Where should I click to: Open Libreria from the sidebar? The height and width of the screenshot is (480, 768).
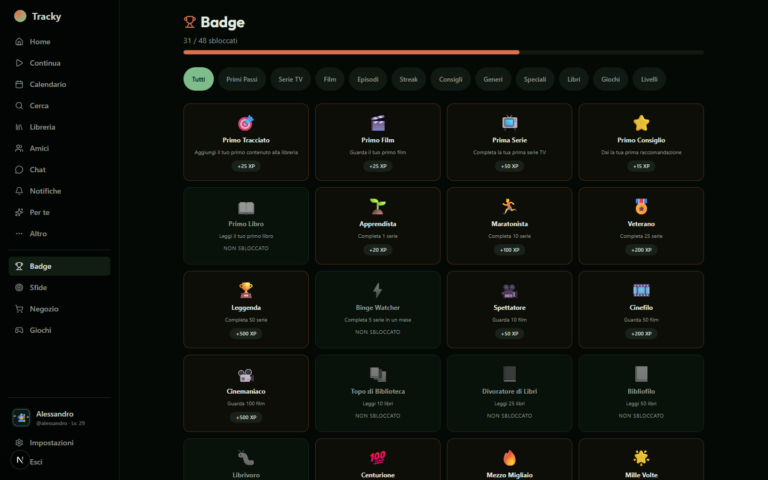coord(59,127)
